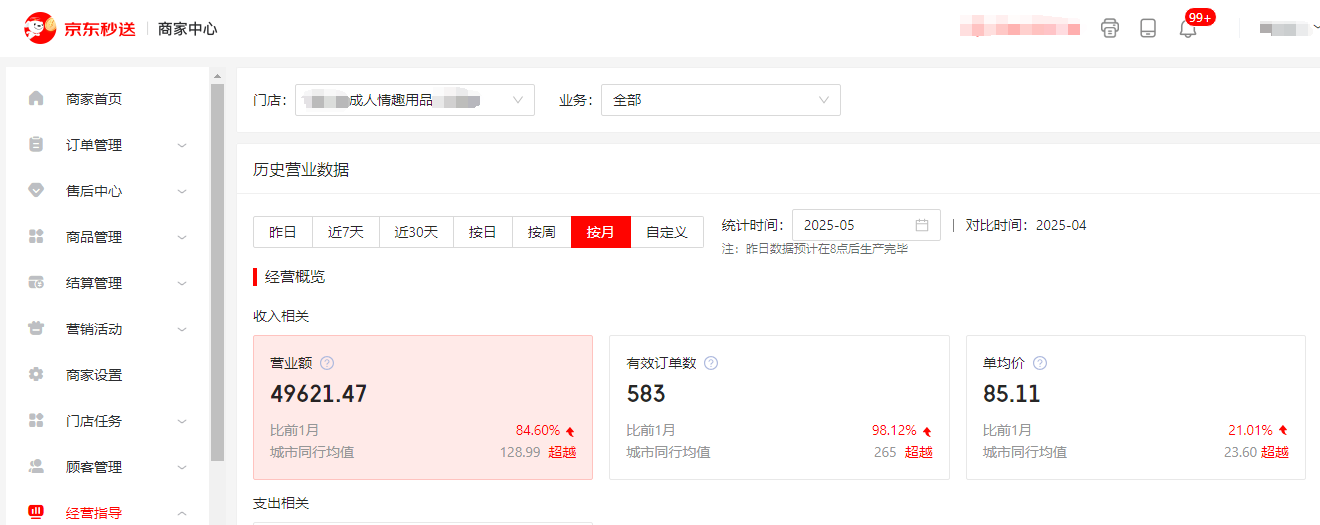Open the mobile device icon in header
This screenshot has width=1320, height=525.
(1148, 28)
